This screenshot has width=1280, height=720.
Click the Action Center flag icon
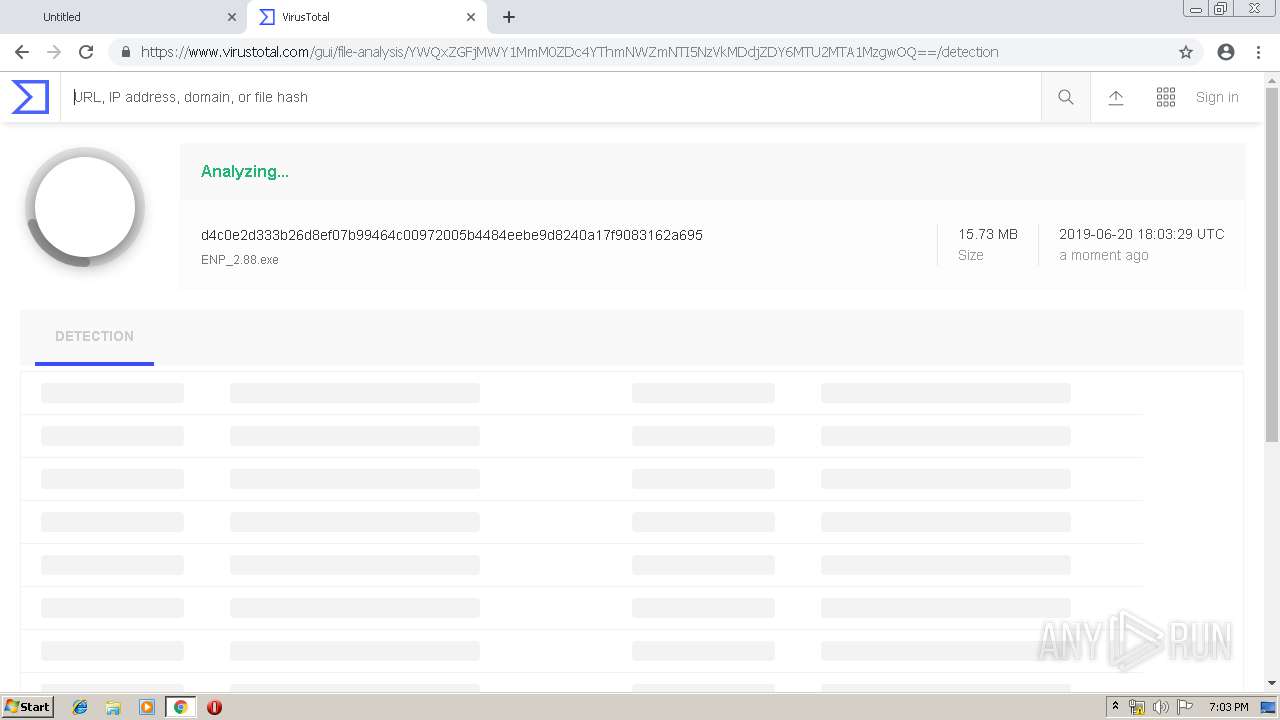(1185, 707)
